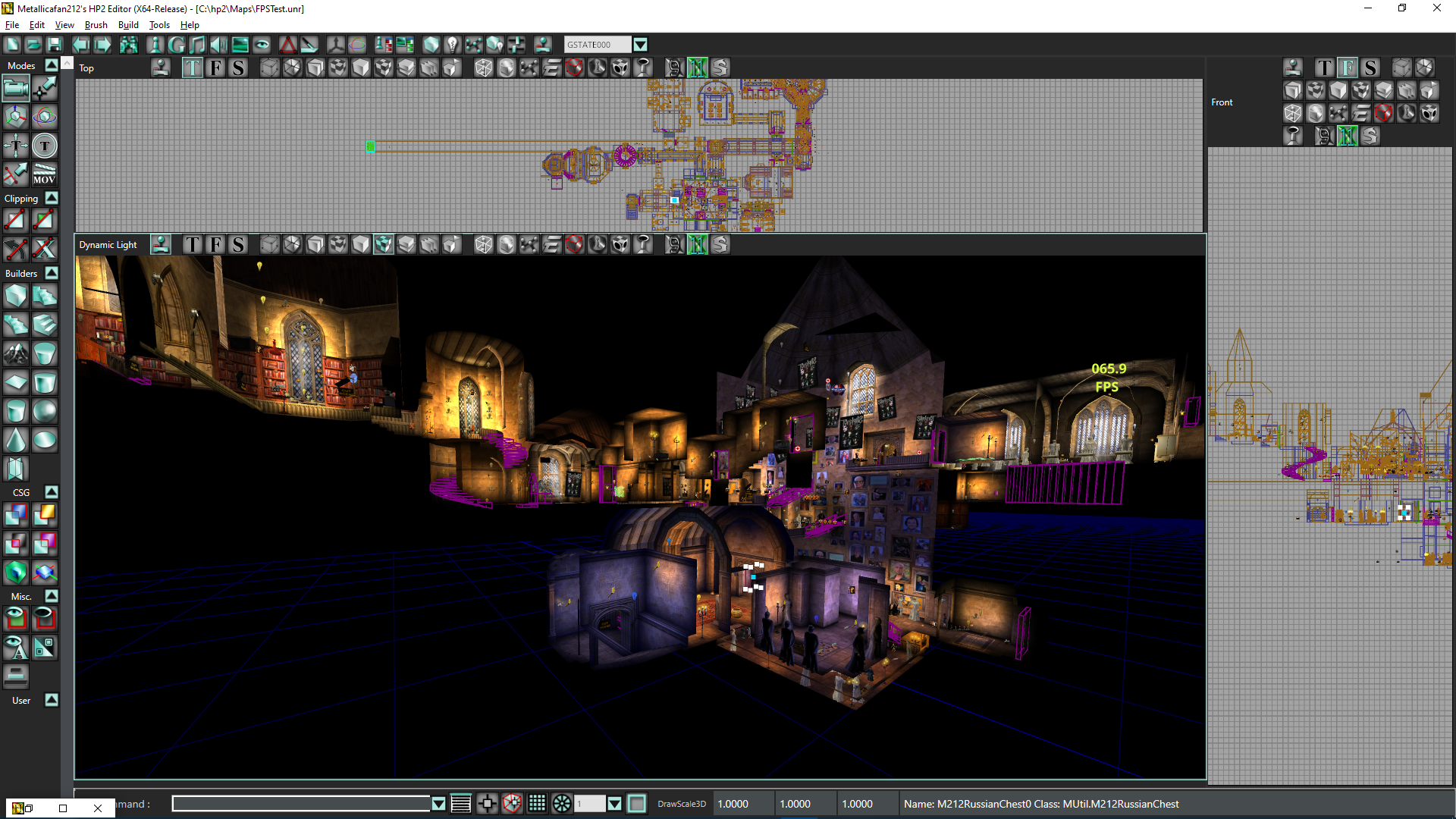Image resolution: width=1456 pixels, height=819 pixels.
Task: Toggle realtime preview in the Dynamic Light viewport
Action: pos(160,244)
